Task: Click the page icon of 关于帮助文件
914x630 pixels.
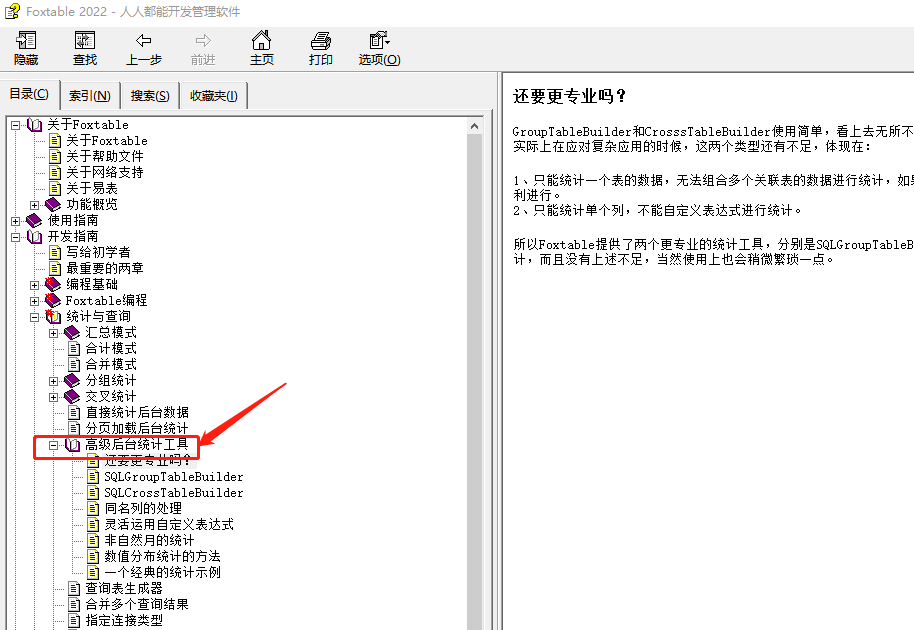Action: click(x=55, y=156)
